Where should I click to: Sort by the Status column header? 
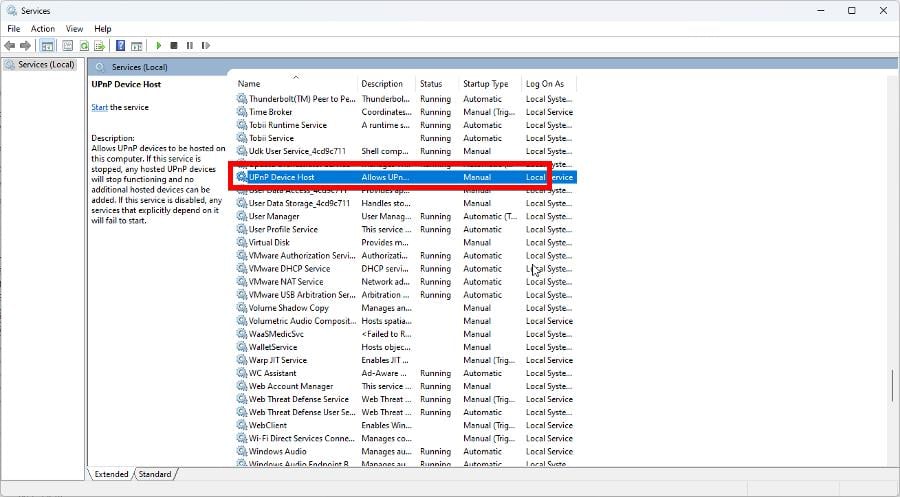pos(437,84)
